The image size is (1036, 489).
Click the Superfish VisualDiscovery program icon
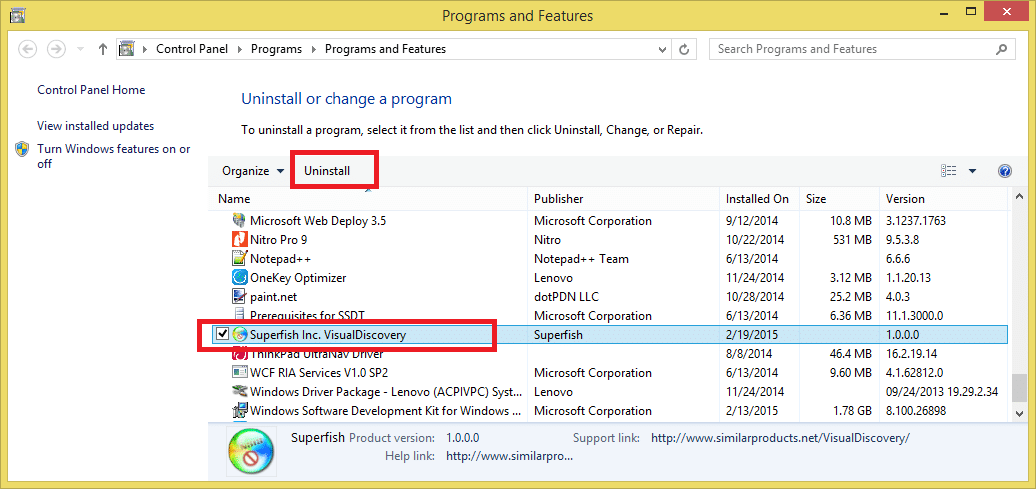pyautogui.click(x=239, y=334)
